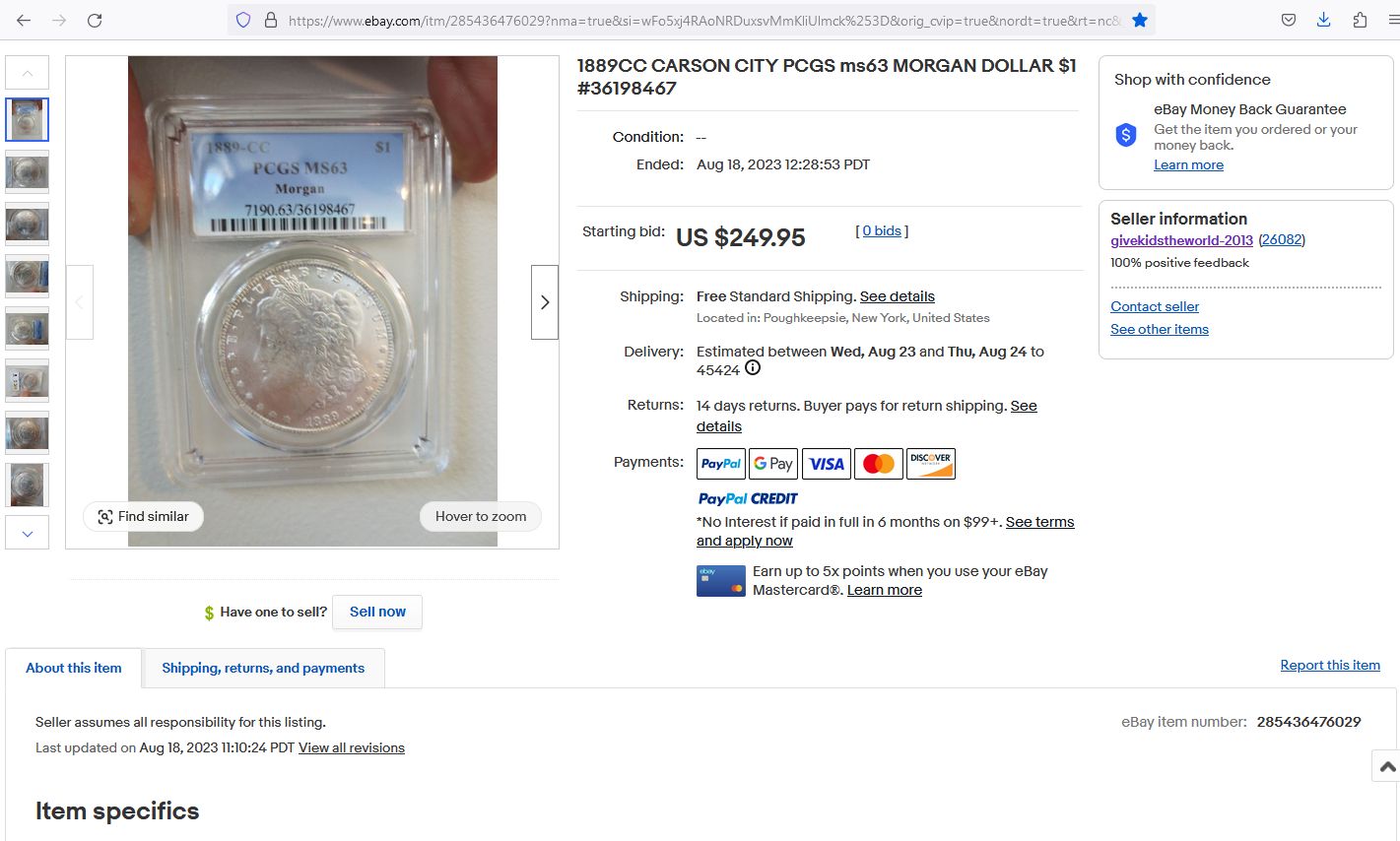Click the Report this item link
This screenshot has width=1400, height=841.
1330,666
